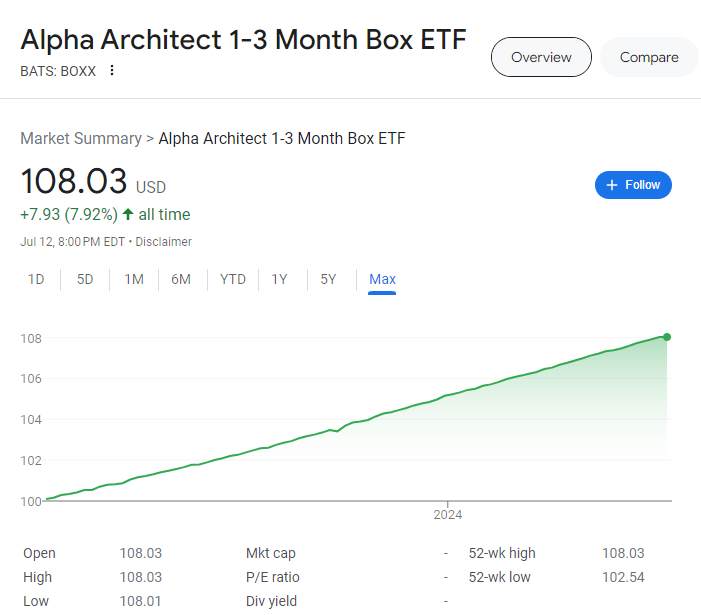Click the 52-wk high label
Image resolution: width=701 pixels, height=615 pixels.
[502, 553]
